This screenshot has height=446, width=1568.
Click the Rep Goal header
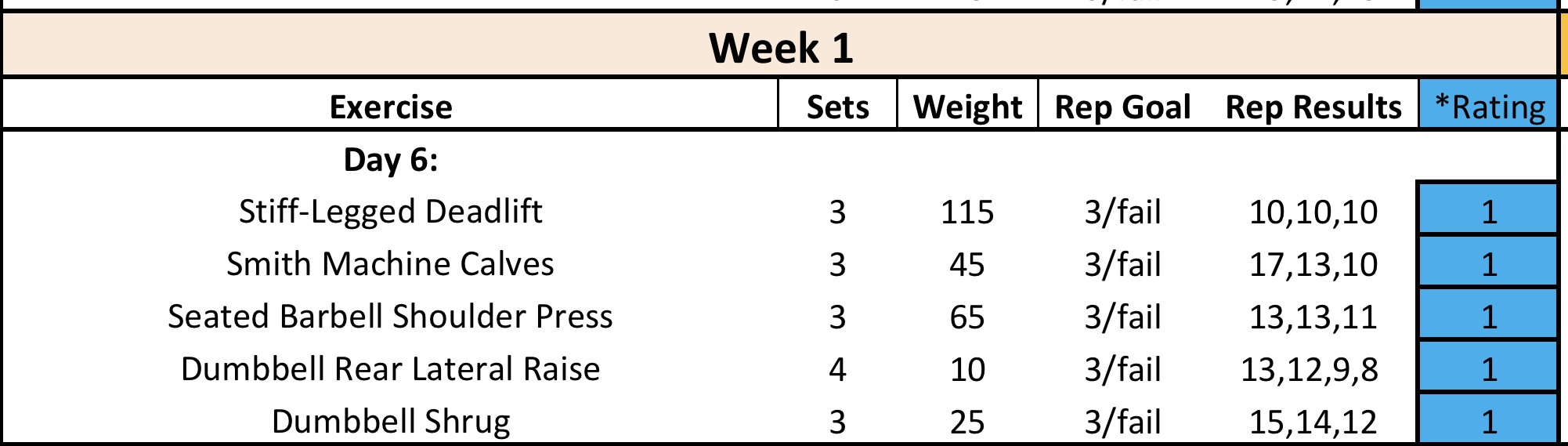coord(1122,107)
